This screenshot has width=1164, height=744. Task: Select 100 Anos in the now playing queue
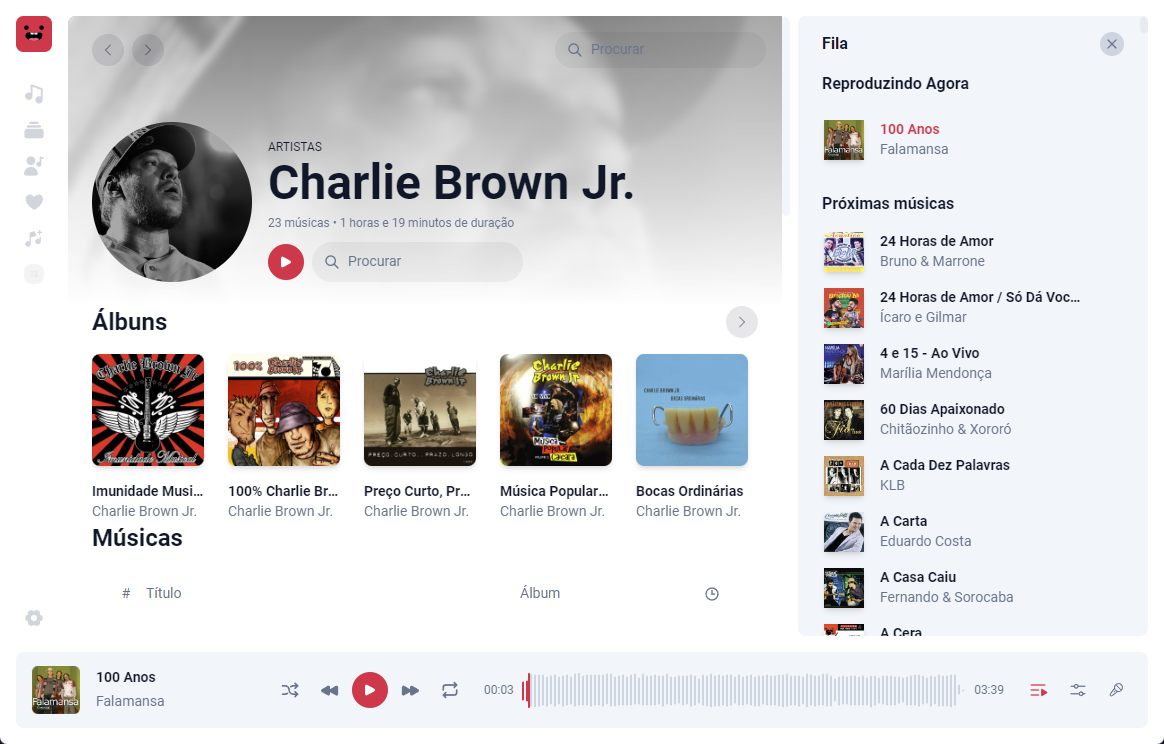972,140
